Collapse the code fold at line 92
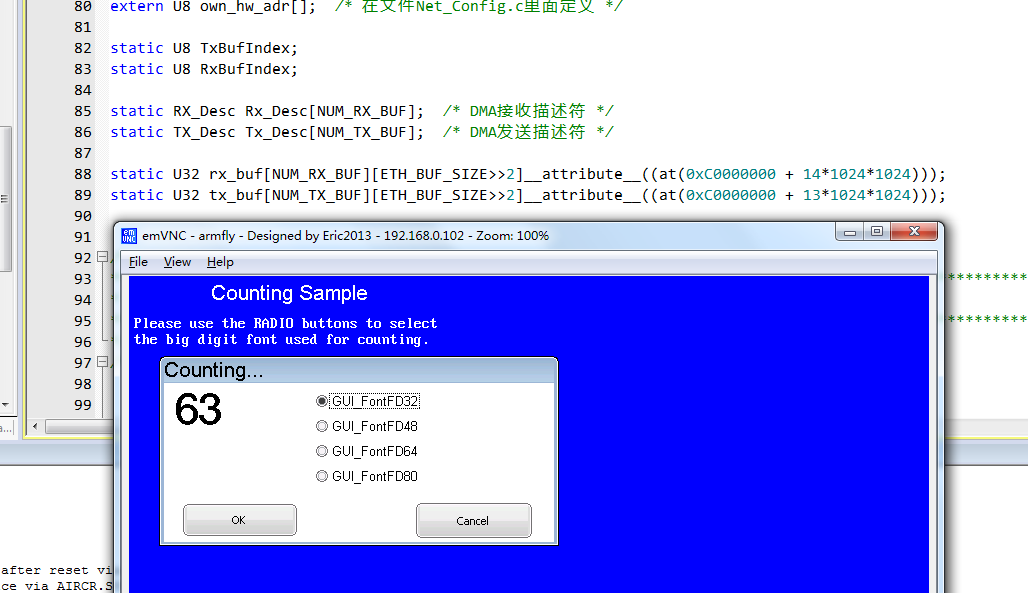Image resolution: width=1028 pixels, height=593 pixels. coord(102,257)
